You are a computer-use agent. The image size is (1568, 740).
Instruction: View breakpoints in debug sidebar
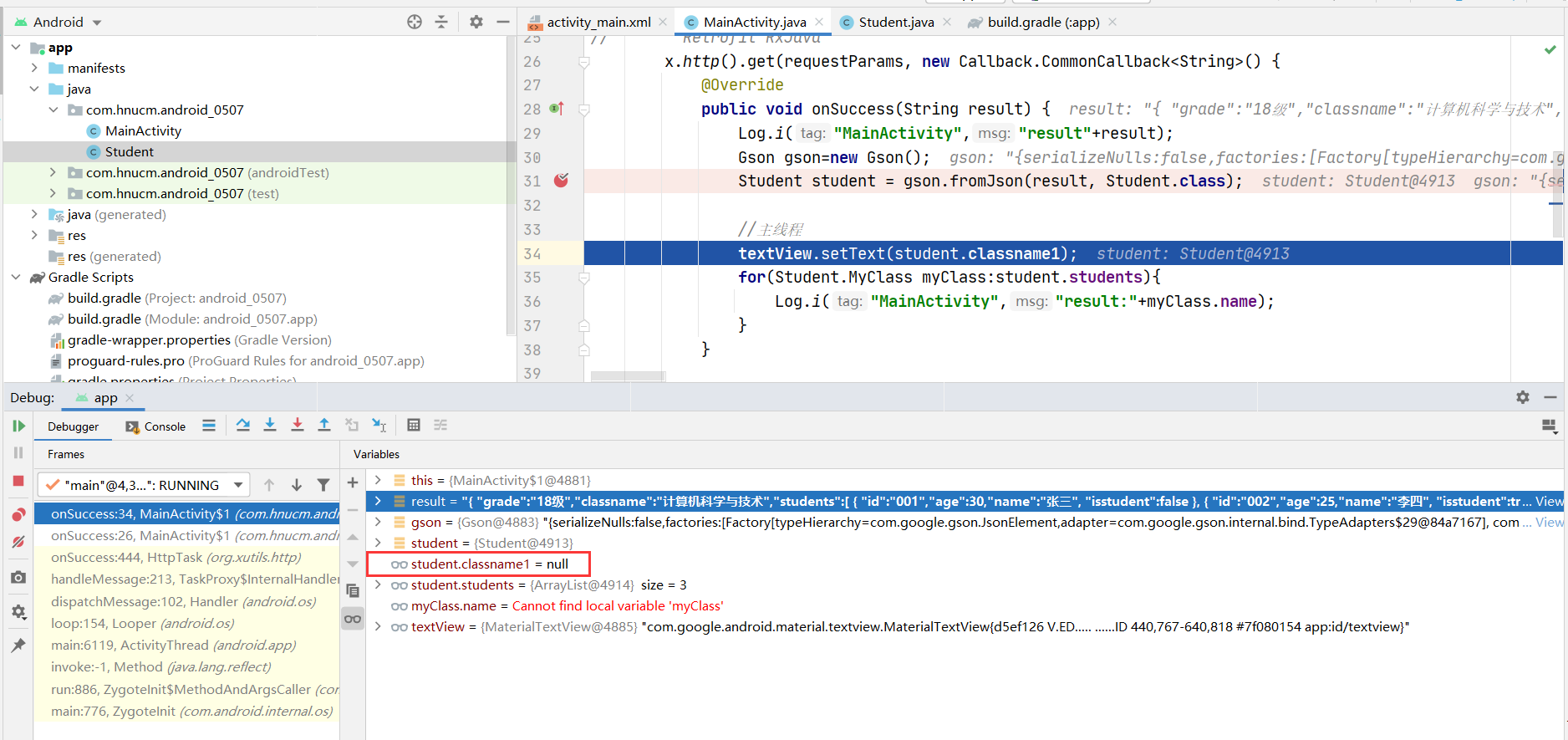tap(18, 514)
